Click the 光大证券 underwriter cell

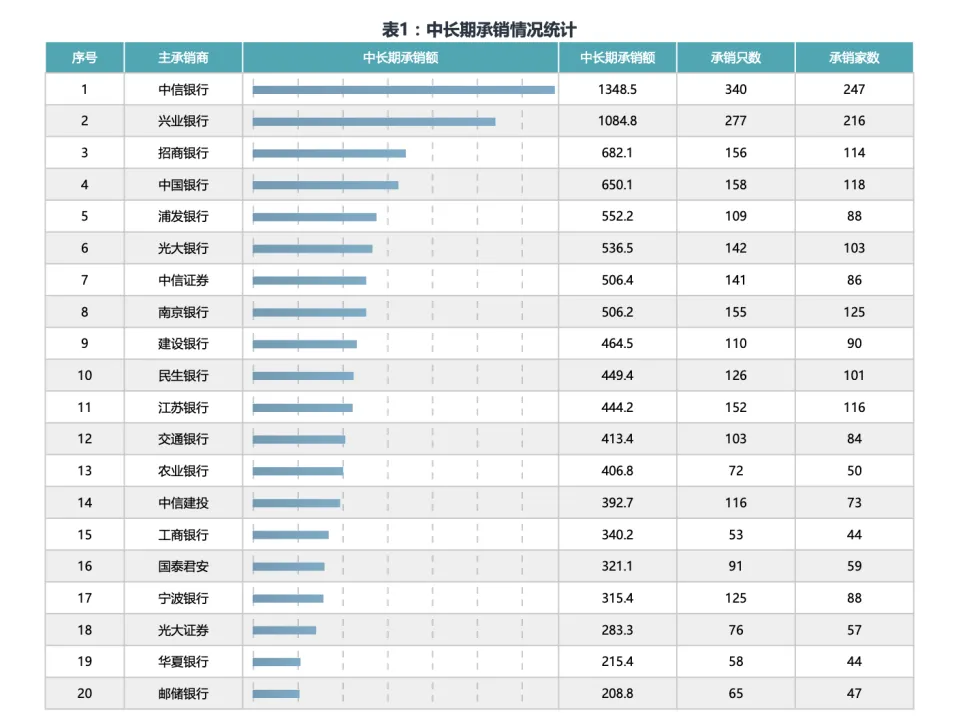point(183,630)
